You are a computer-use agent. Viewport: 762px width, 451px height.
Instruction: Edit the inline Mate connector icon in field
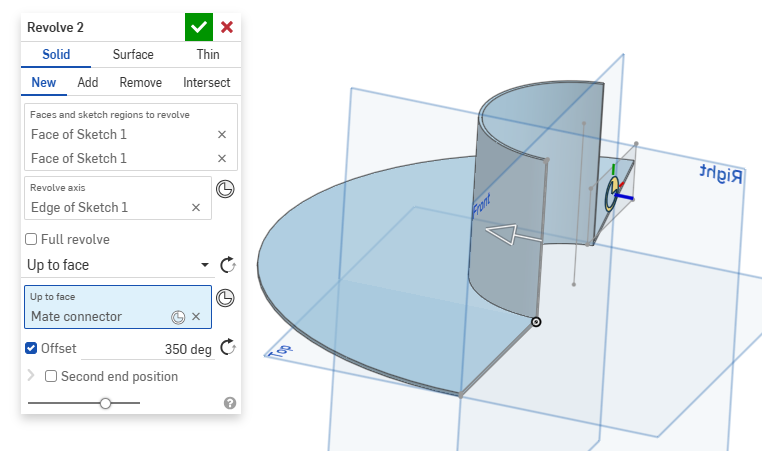pyautogui.click(x=178, y=317)
